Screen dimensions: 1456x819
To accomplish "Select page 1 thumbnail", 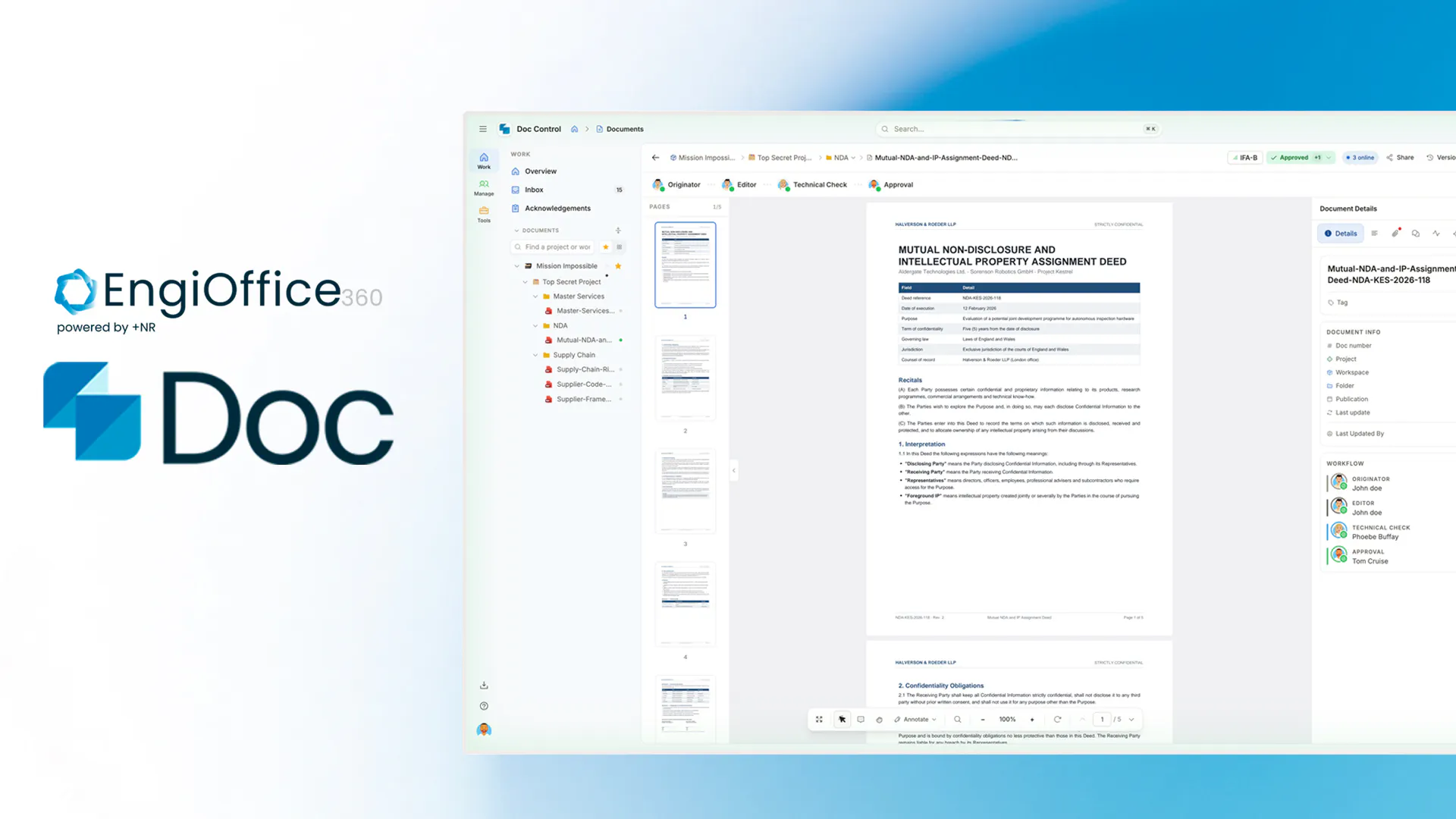I will 685,265.
